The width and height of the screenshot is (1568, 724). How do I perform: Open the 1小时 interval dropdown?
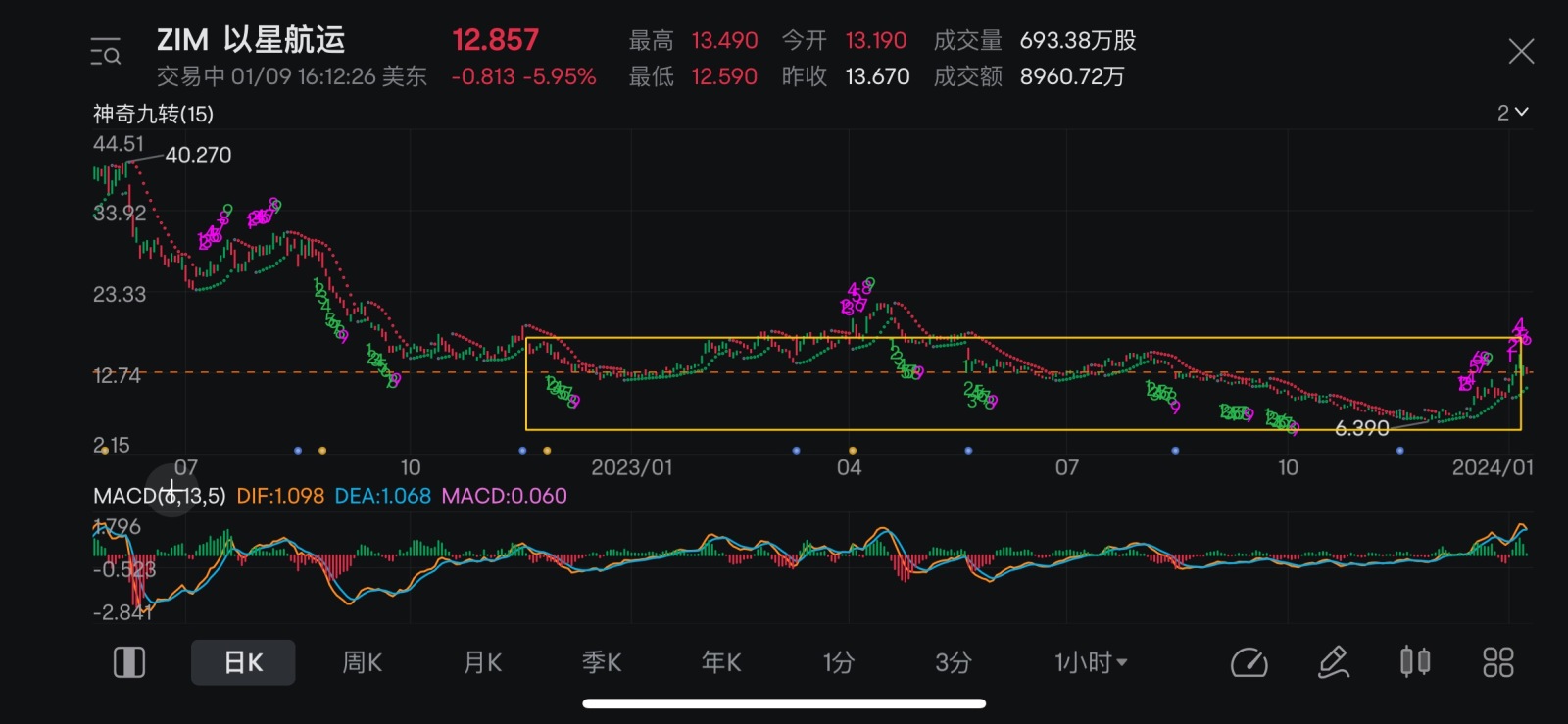pos(1091,663)
